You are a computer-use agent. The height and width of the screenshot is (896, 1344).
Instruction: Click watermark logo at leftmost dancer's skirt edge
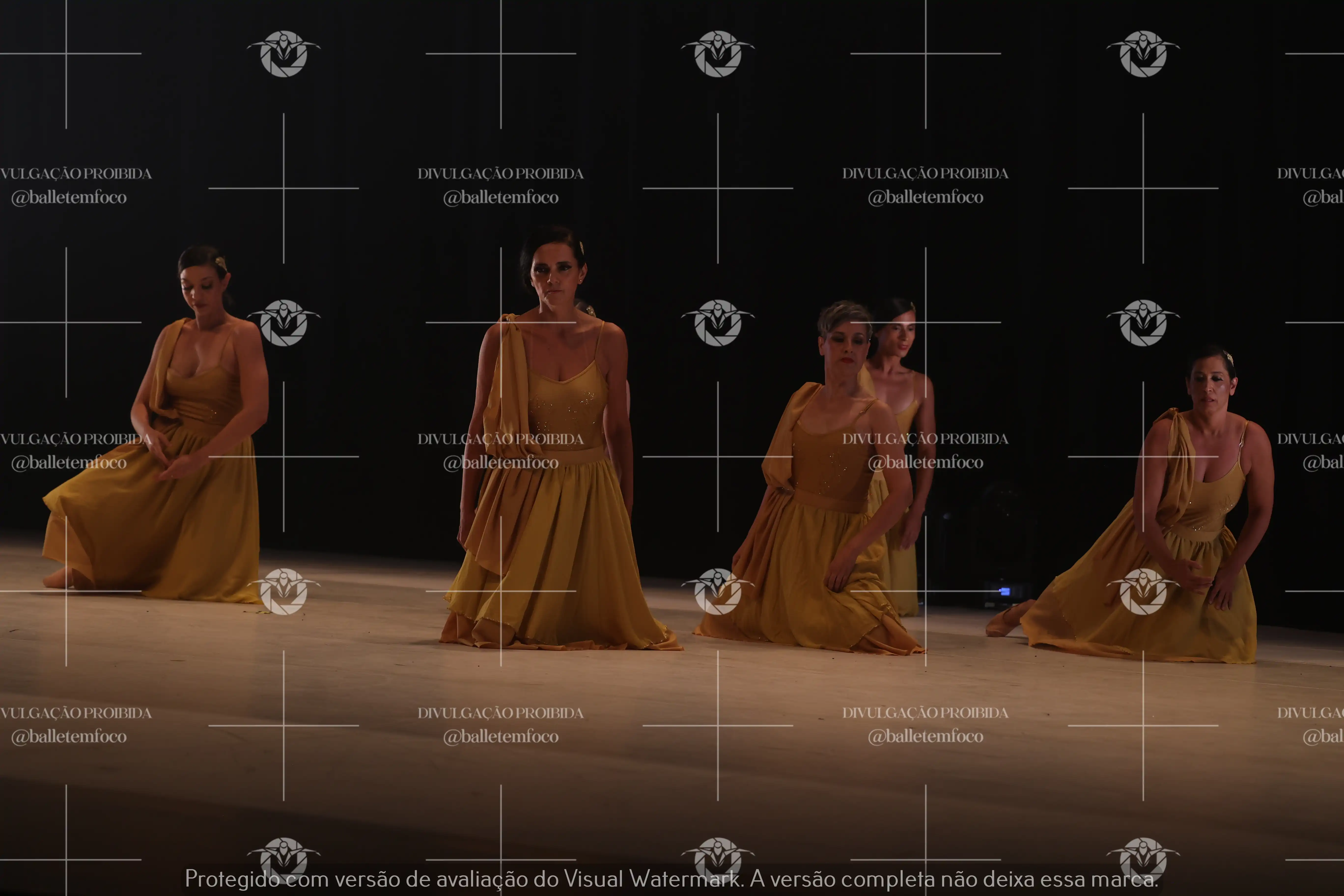(283, 591)
